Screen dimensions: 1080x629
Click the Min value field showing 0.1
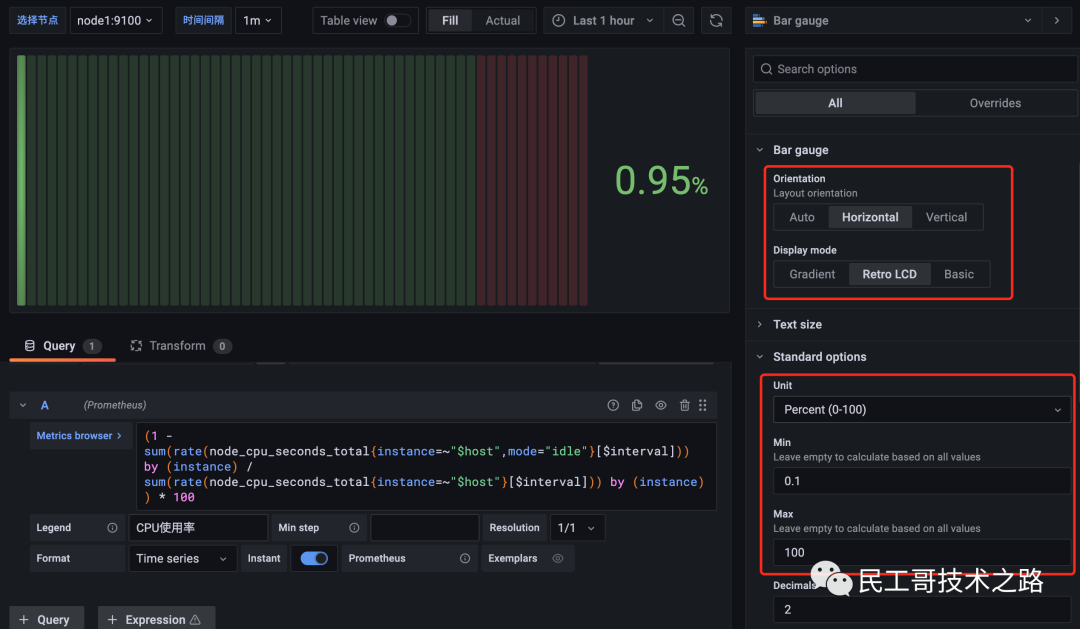[x=922, y=481]
